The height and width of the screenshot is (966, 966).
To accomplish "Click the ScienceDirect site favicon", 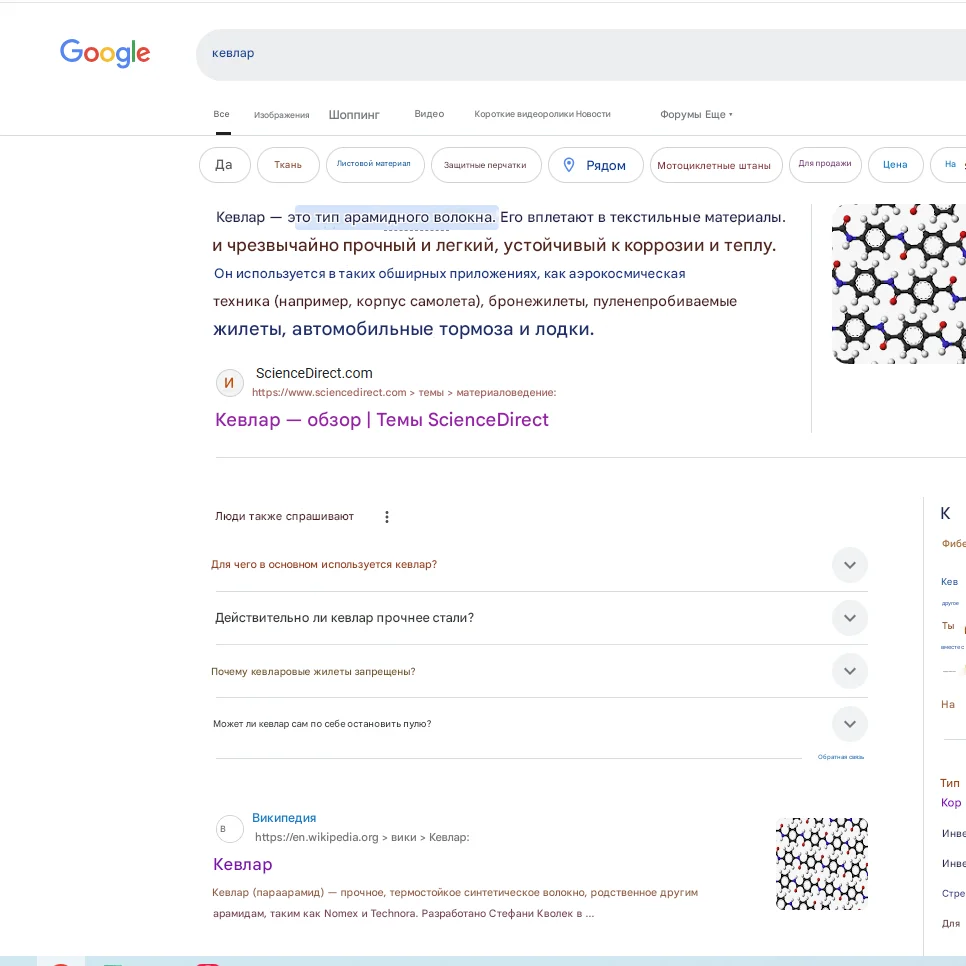I will [229, 383].
